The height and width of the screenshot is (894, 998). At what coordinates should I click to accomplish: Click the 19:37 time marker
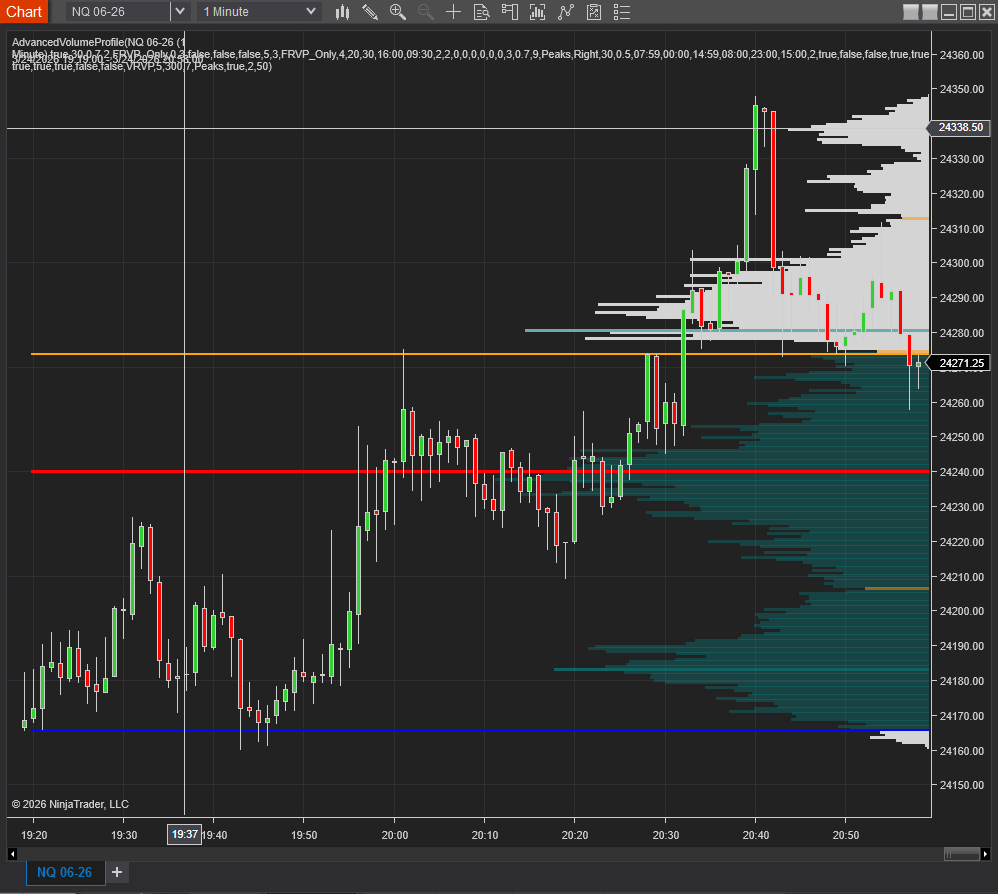[185, 834]
